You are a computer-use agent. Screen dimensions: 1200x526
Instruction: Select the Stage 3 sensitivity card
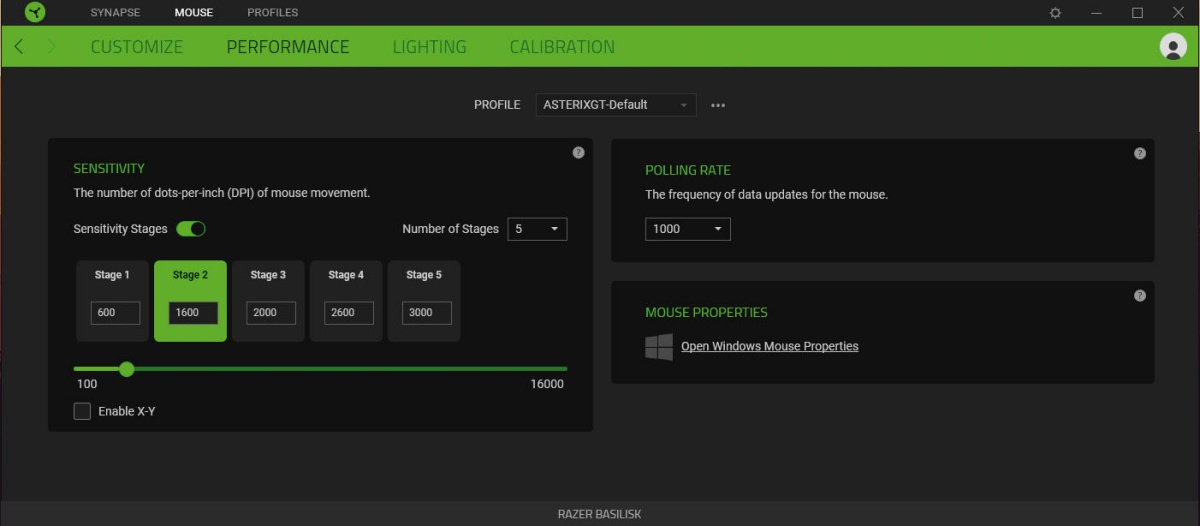click(x=268, y=301)
